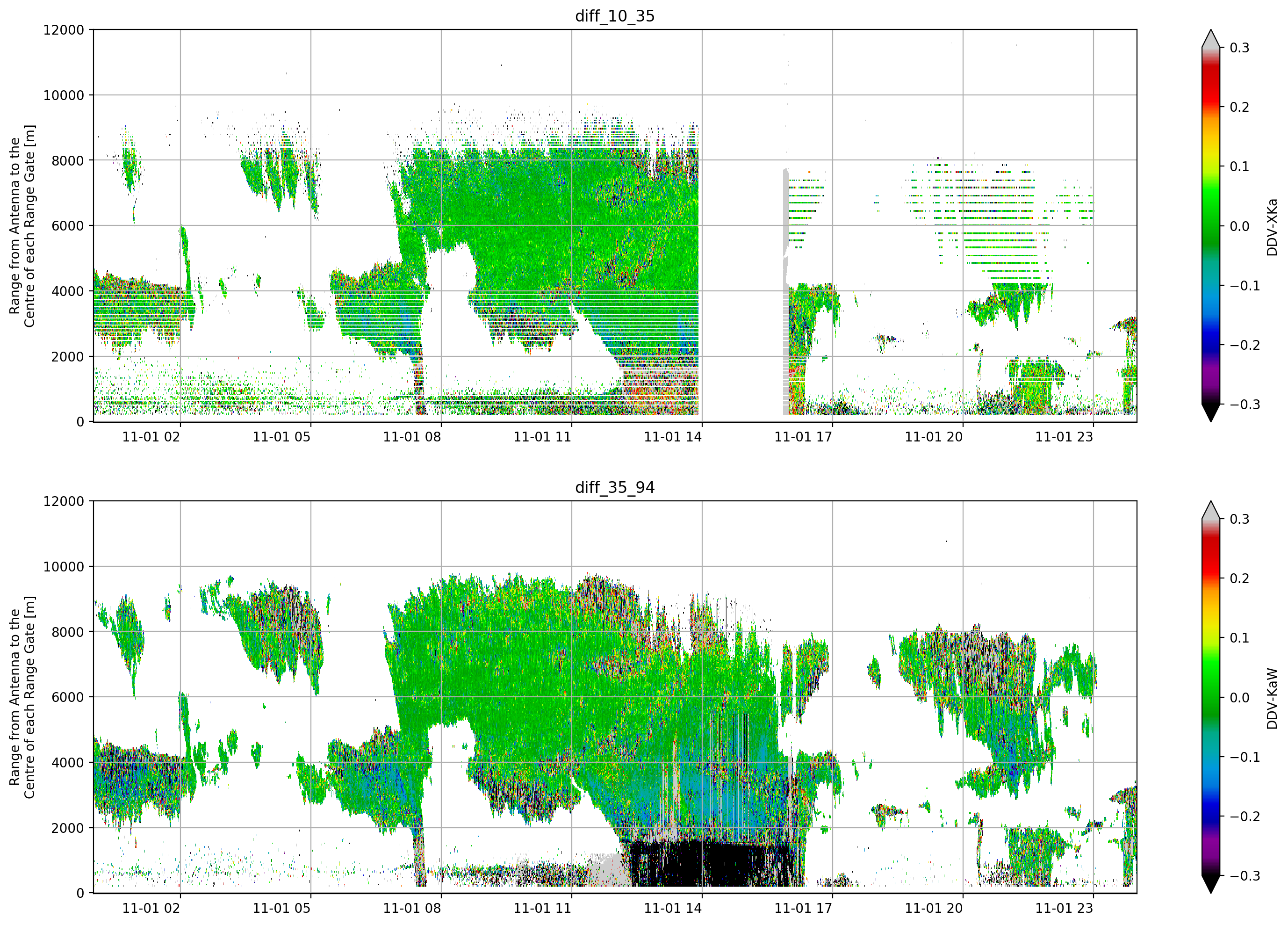Click the 4000 tick on diff_10_35 y-axis
The height and width of the screenshot is (925, 1288).
coord(68,291)
